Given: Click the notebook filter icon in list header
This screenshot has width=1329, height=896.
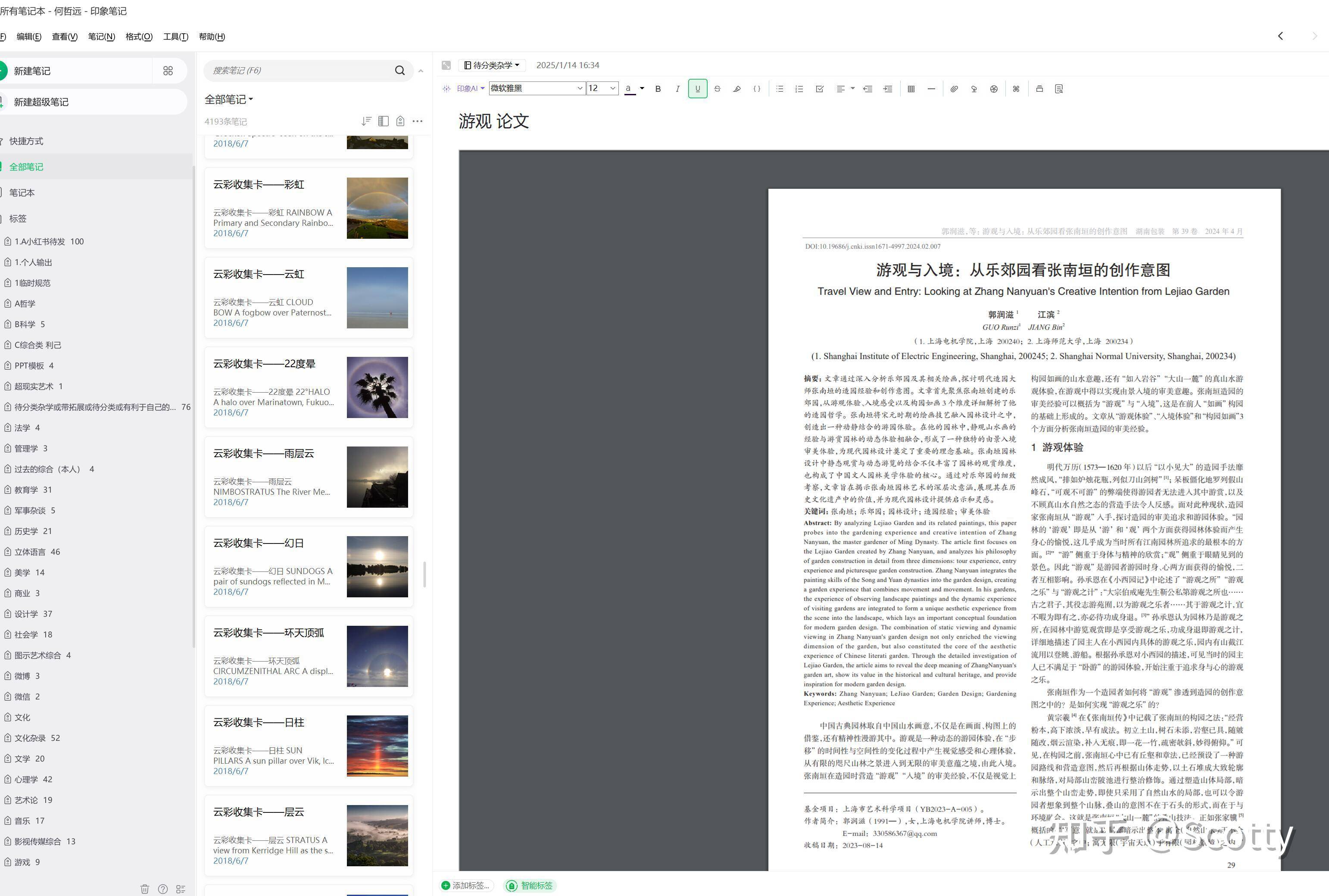Looking at the screenshot, I should point(400,121).
